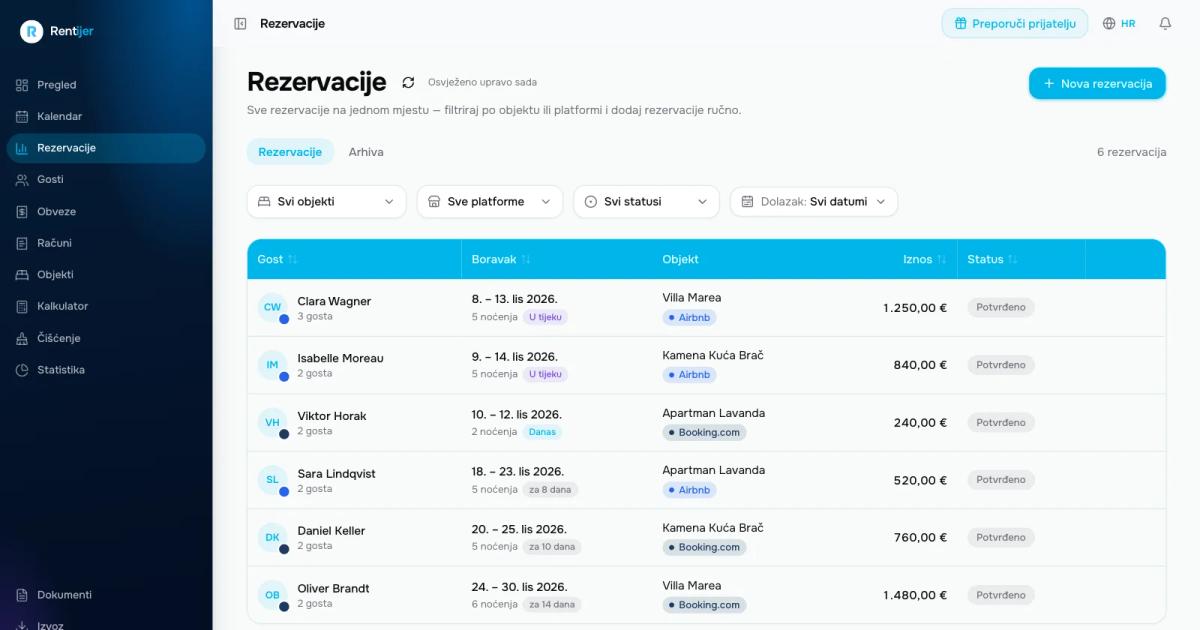Click the Rentijer logo icon
1200x630 pixels.
tap(32, 31)
